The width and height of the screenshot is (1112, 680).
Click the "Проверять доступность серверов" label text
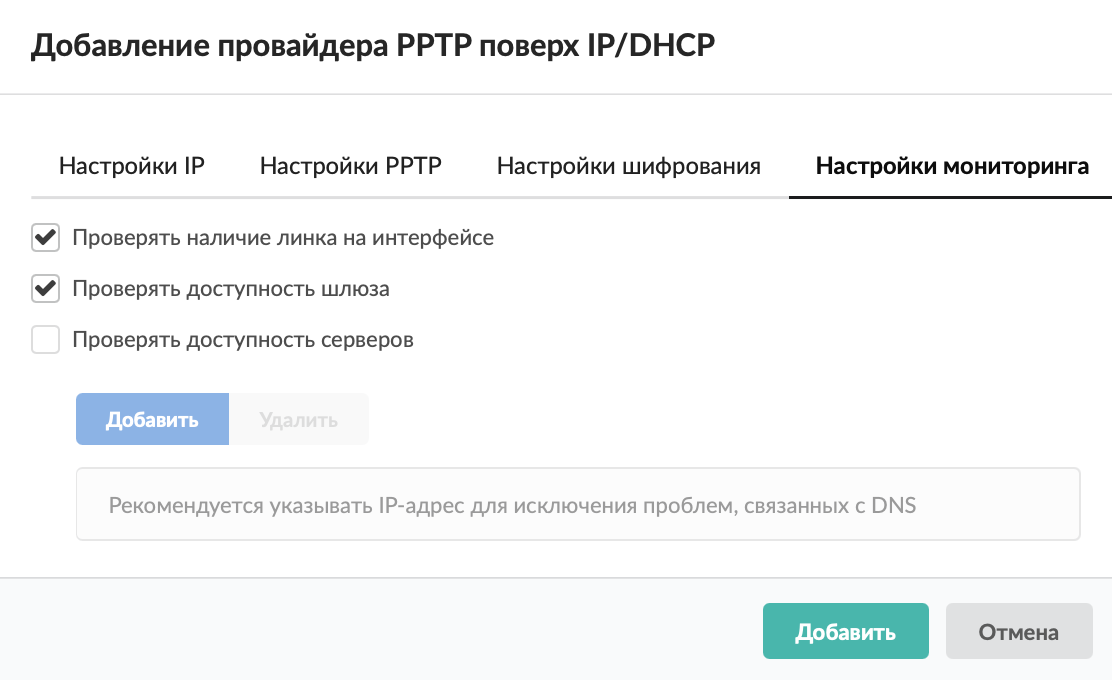pyautogui.click(x=243, y=340)
